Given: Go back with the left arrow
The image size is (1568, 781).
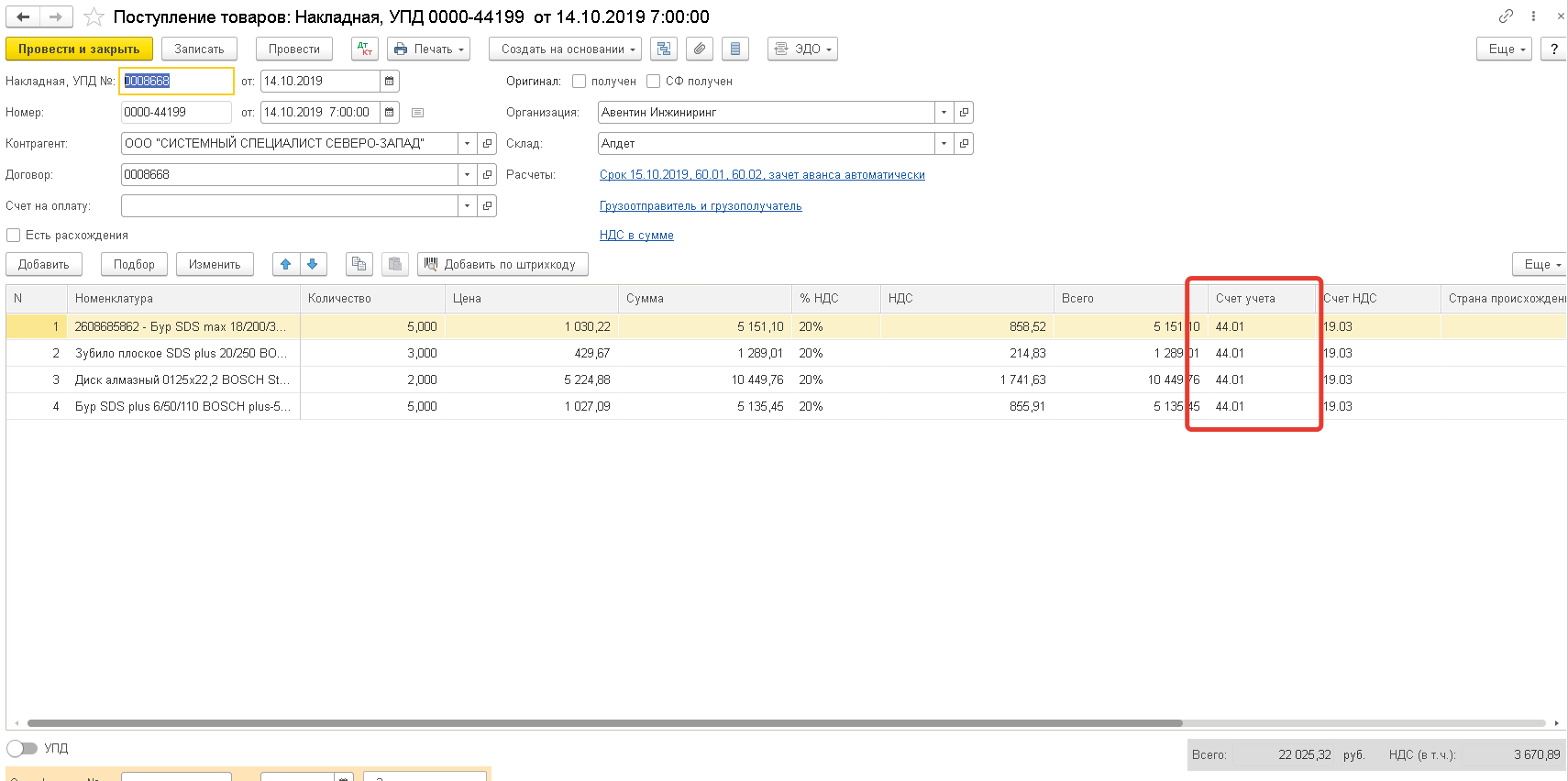Looking at the screenshot, I should click(x=23, y=16).
